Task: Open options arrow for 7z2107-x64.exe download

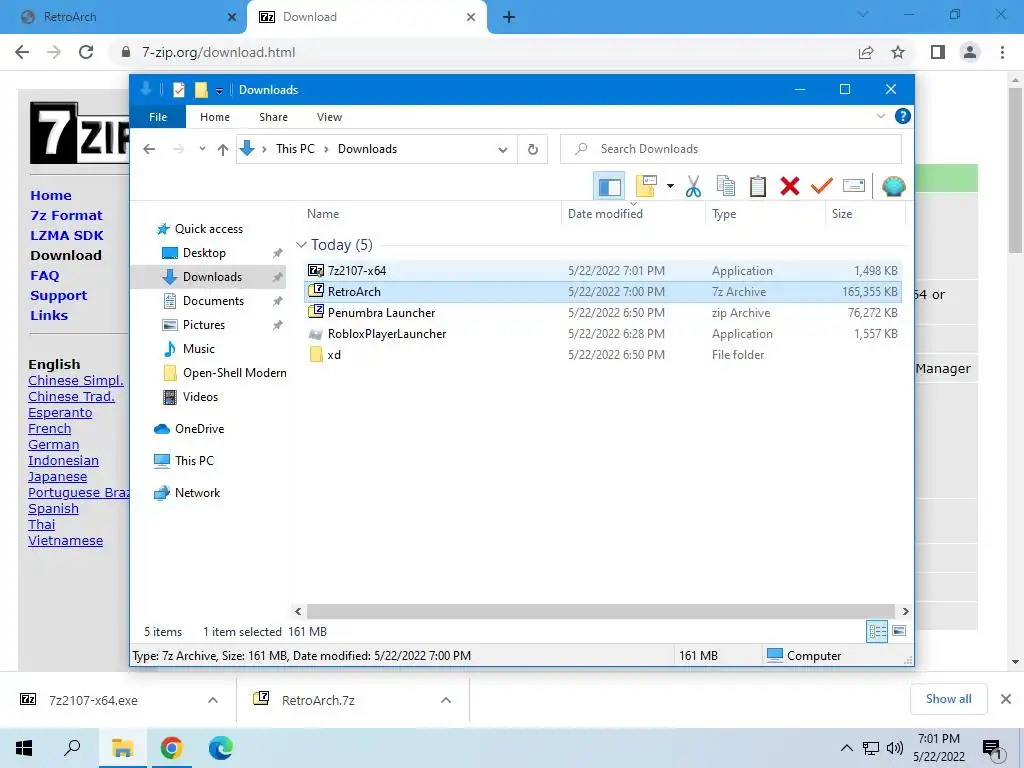Action: coord(213,700)
